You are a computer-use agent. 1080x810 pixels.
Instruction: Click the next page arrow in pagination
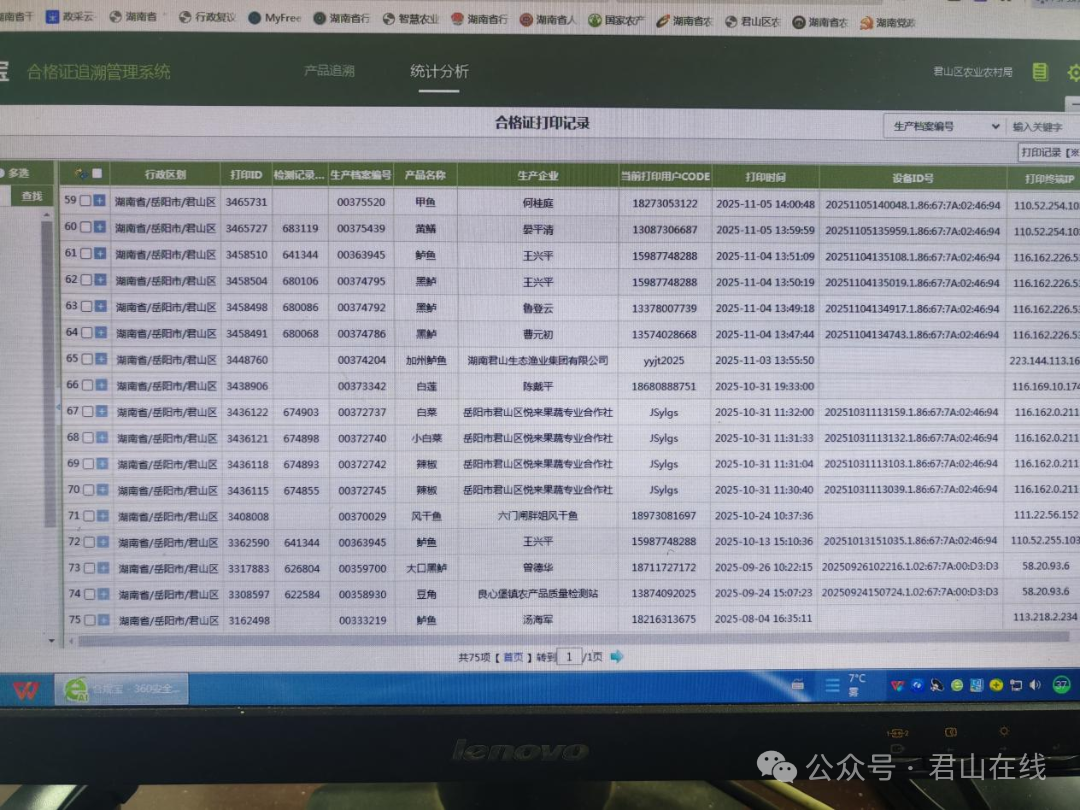coord(617,657)
